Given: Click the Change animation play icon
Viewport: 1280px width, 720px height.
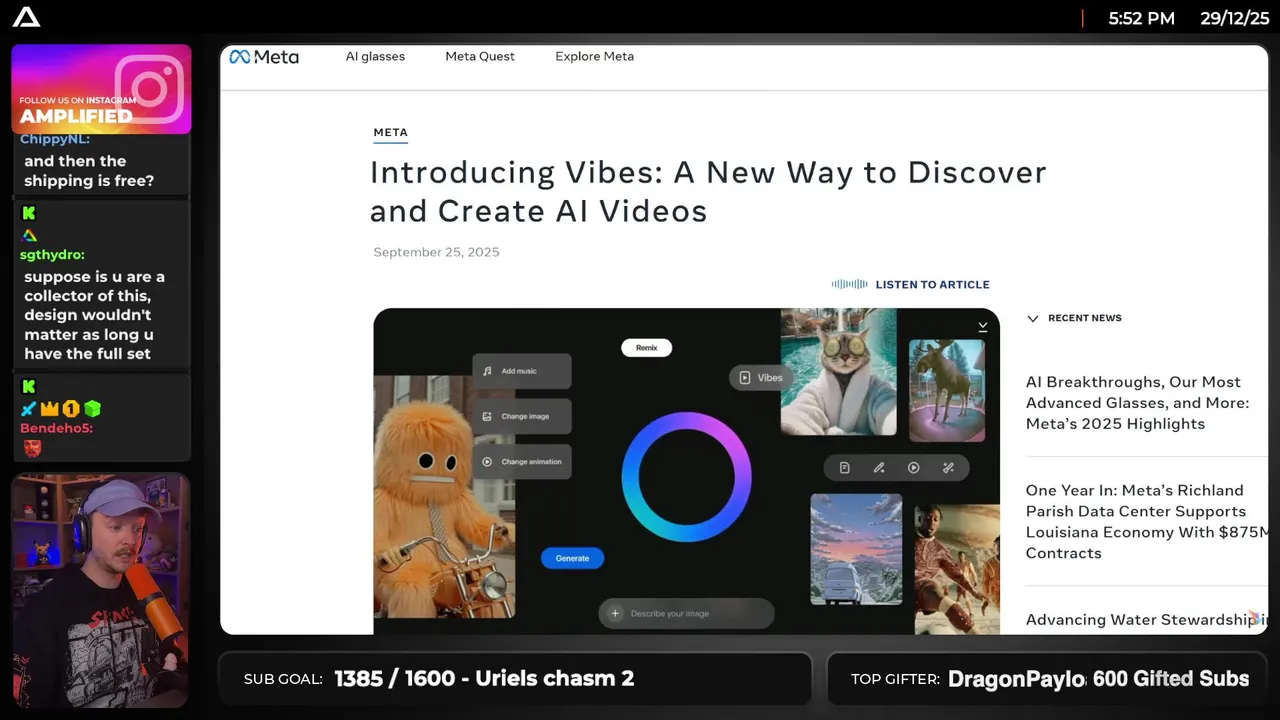Looking at the screenshot, I should click(x=487, y=462).
